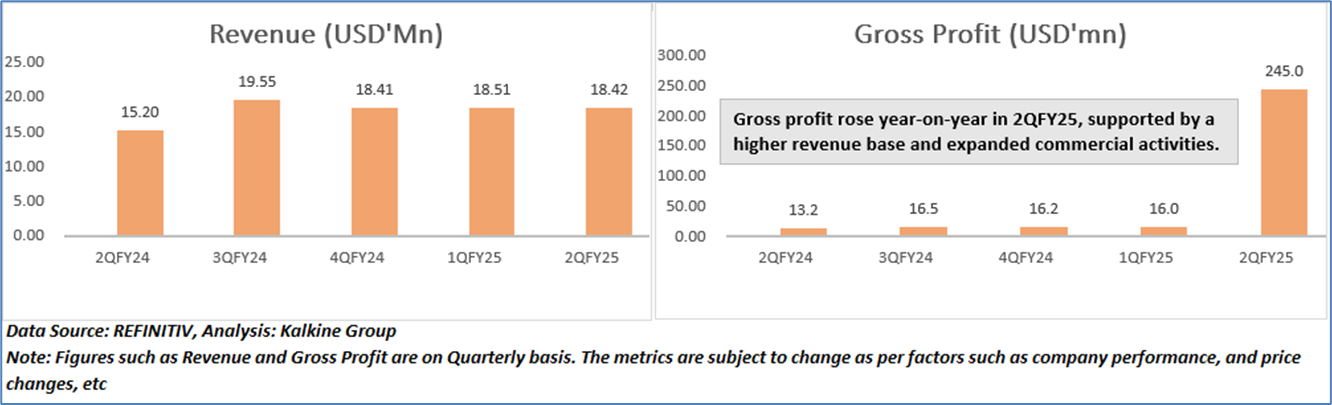Click the 10.00 revenue axis value
The image size is (1332, 405).
point(25,166)
